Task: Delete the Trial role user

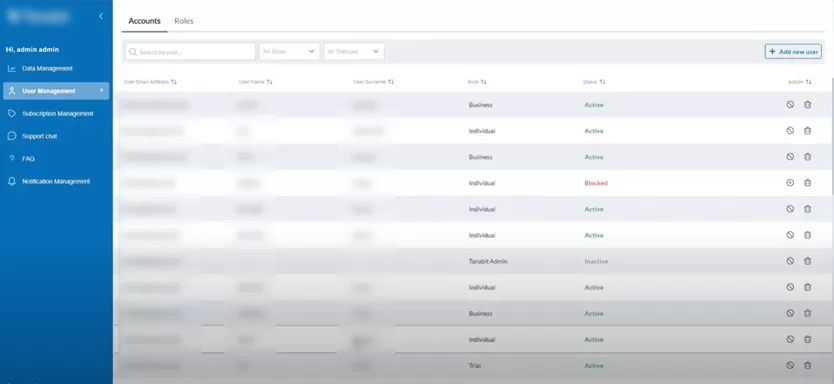Action: (807, 365)
